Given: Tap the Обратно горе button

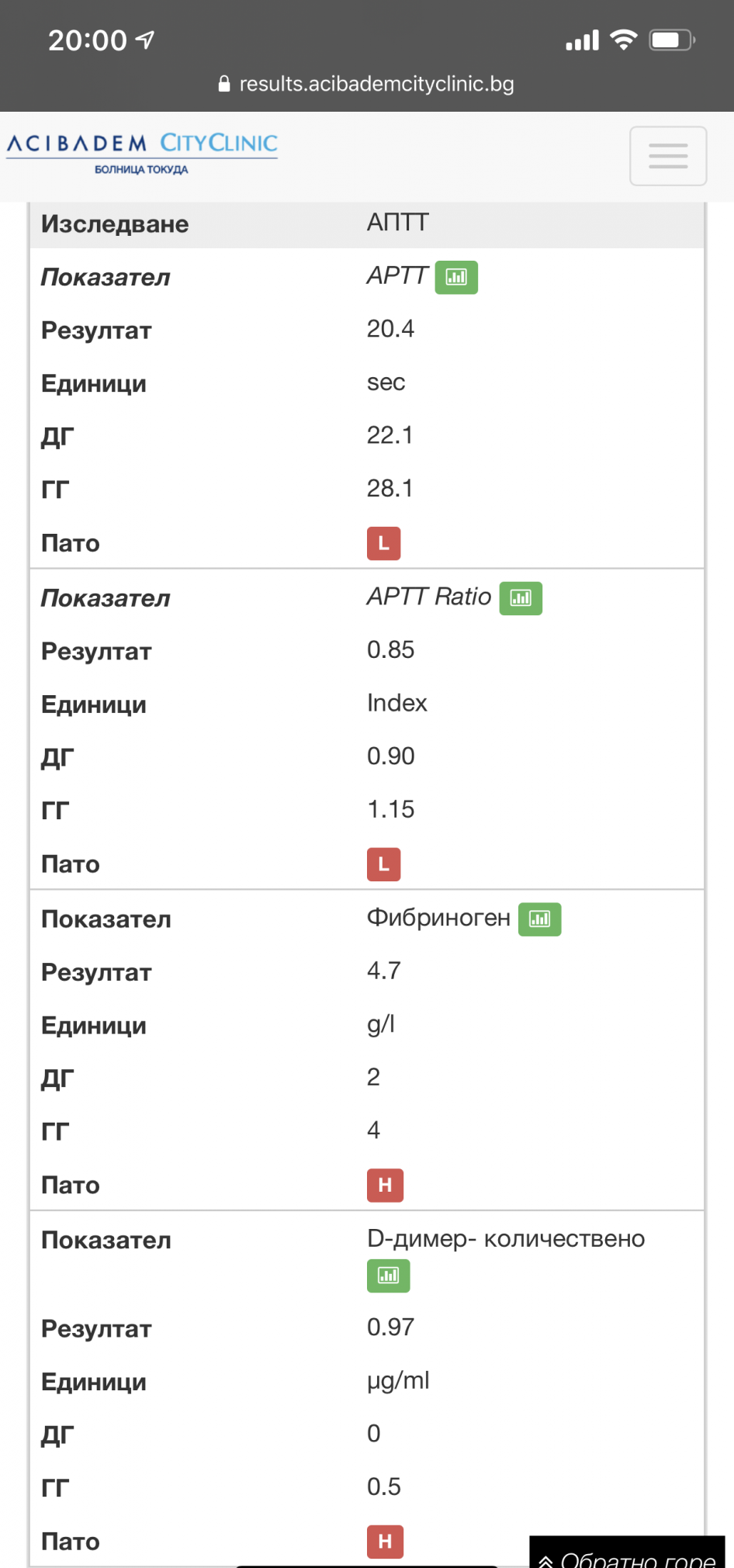Looking at the screenshot, I should (x=627, y=1554).
